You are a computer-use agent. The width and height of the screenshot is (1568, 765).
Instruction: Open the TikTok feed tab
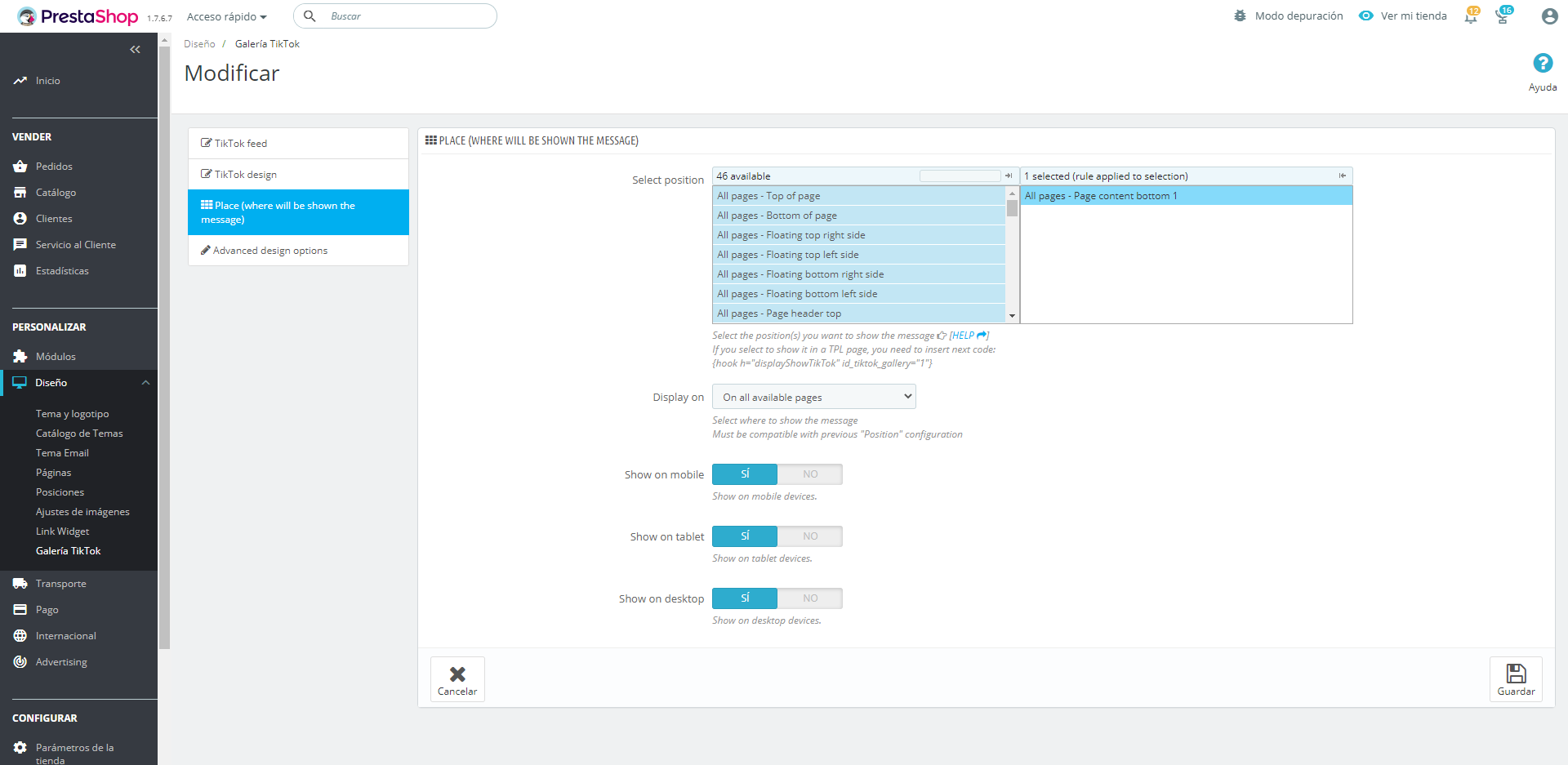[299, 144]
